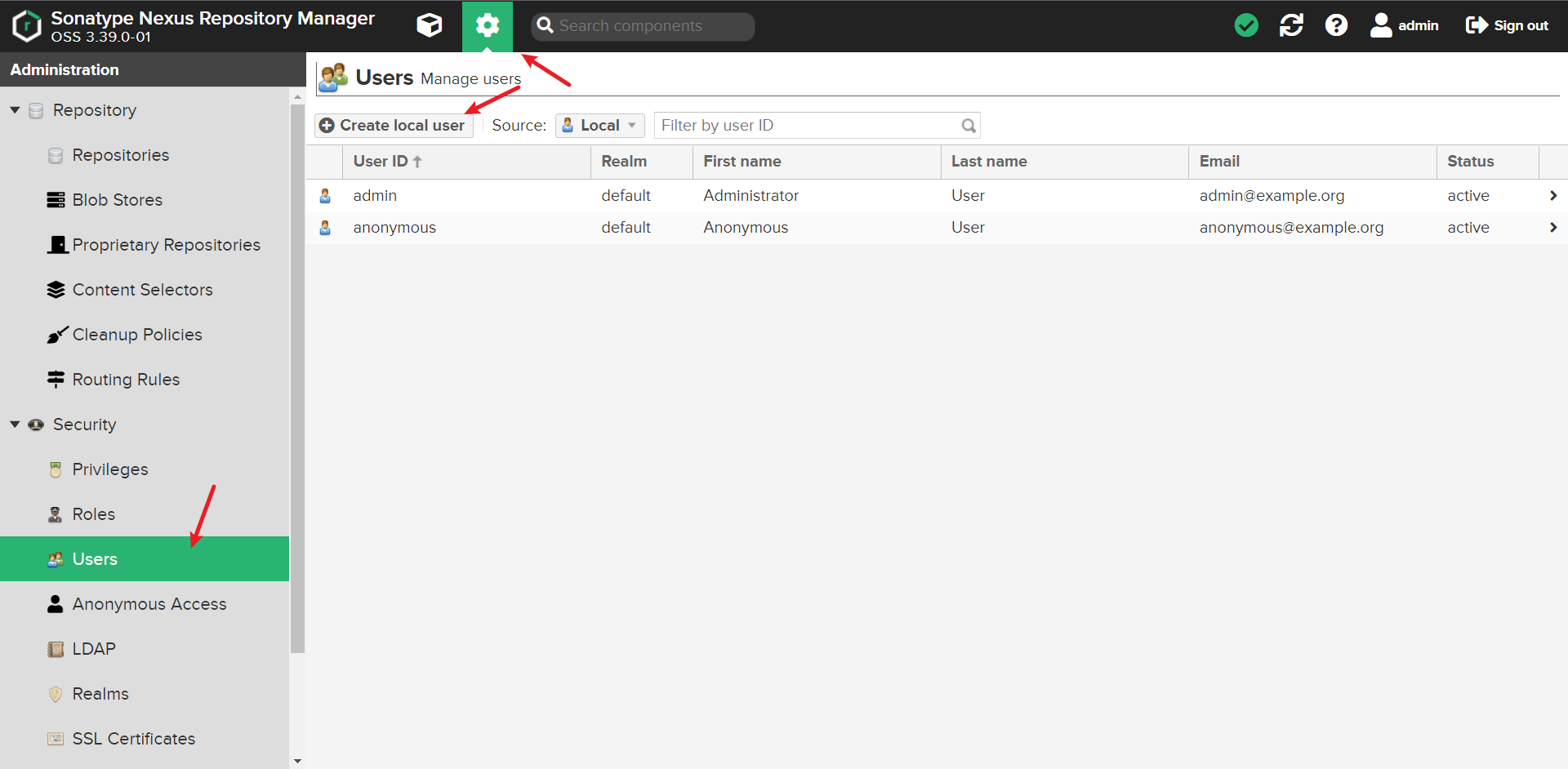Click the Routing Rules signpost icon
1568x769 pixels.
[56, 380]
